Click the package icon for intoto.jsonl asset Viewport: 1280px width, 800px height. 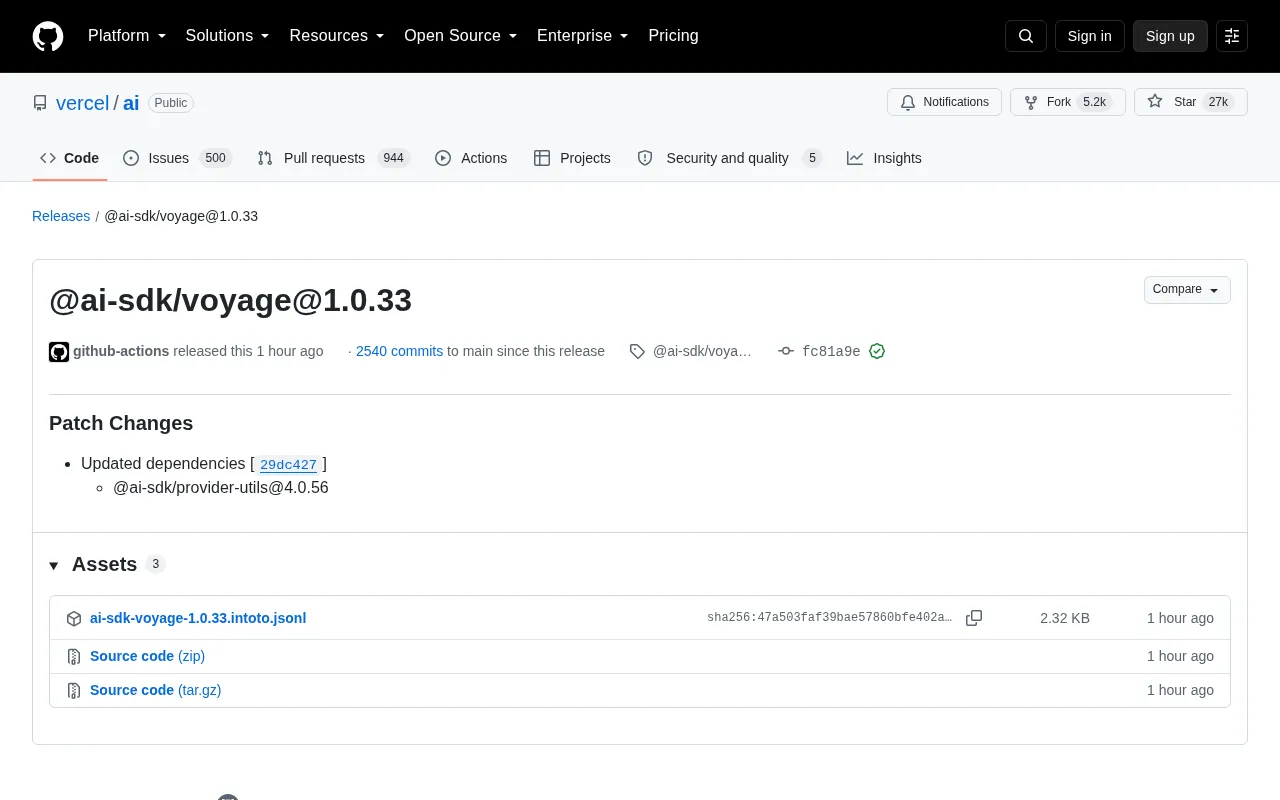(74, 618)
